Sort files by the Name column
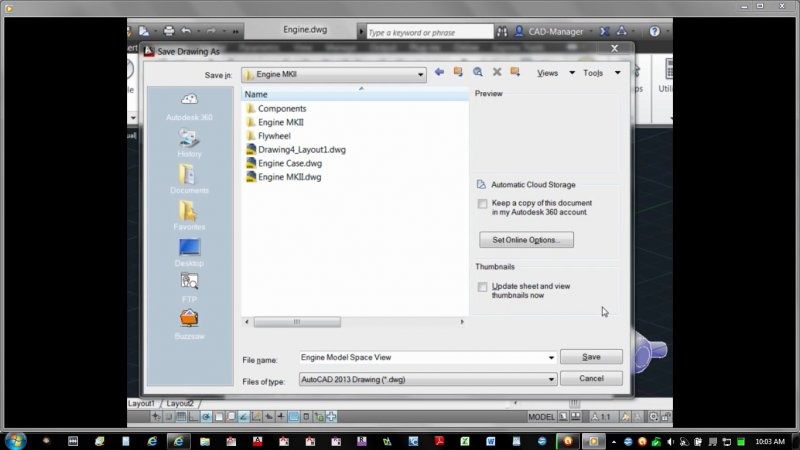Image resolution: width=800 pixels, height=450 pixels. coord(355,94)
